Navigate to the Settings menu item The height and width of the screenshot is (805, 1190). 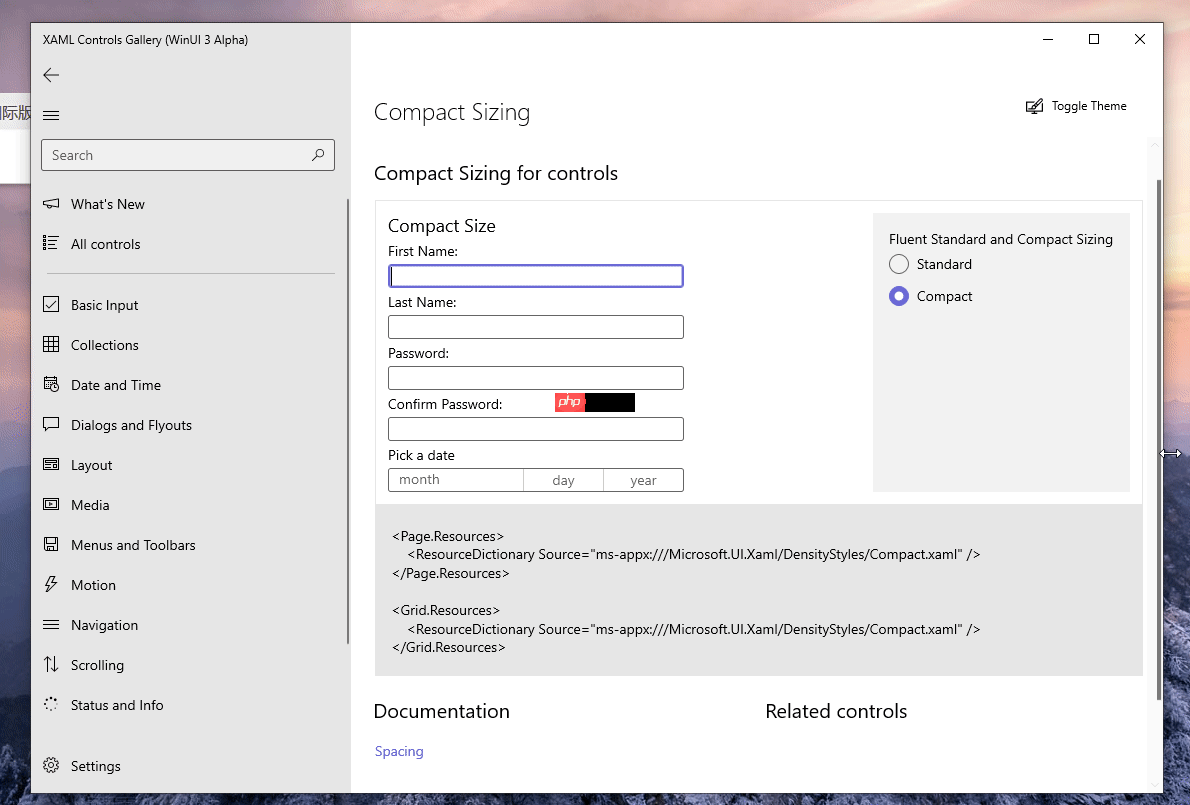[x=94, y=765]
